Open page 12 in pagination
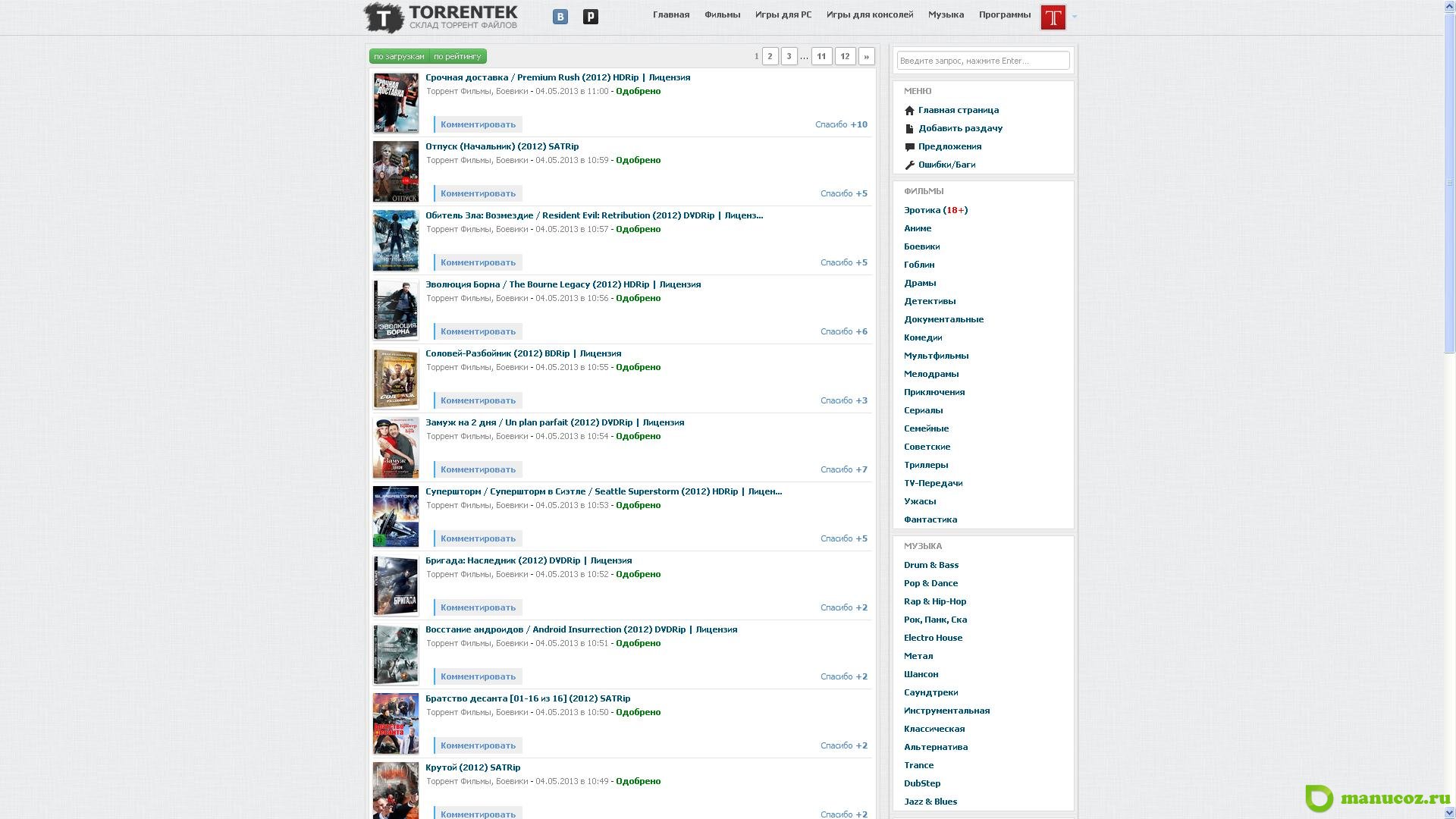 [845, 57]
